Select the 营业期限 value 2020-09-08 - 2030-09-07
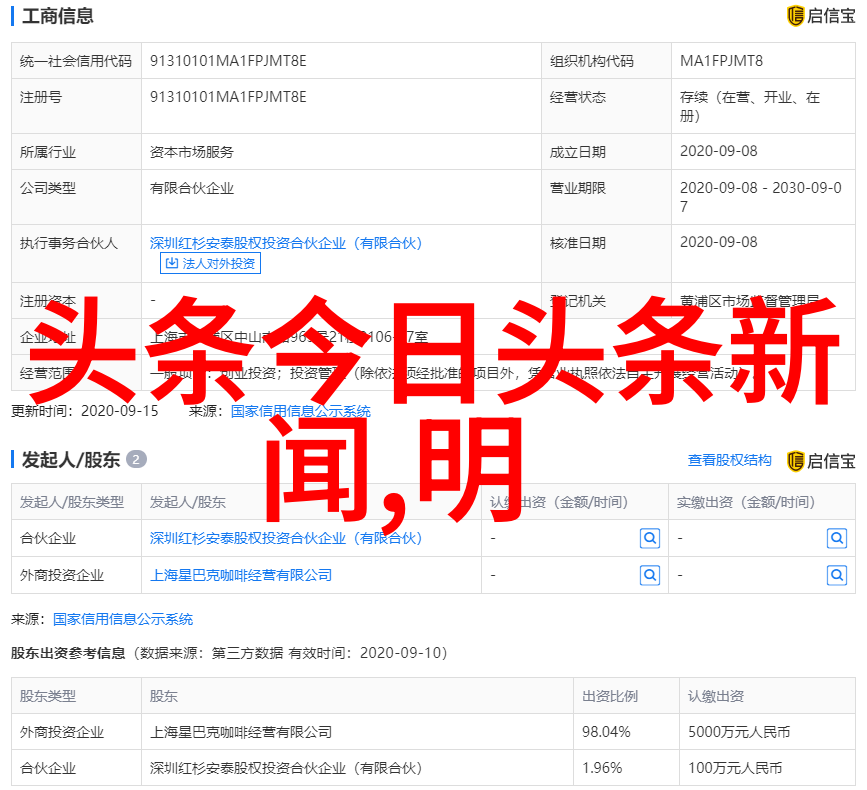This screenshot has height=790, width=867. 761,197
